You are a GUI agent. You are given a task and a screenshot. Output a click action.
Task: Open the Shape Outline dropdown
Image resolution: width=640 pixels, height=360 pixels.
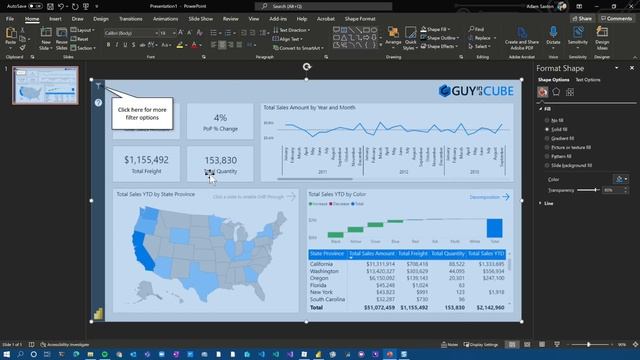coord(440,38)
